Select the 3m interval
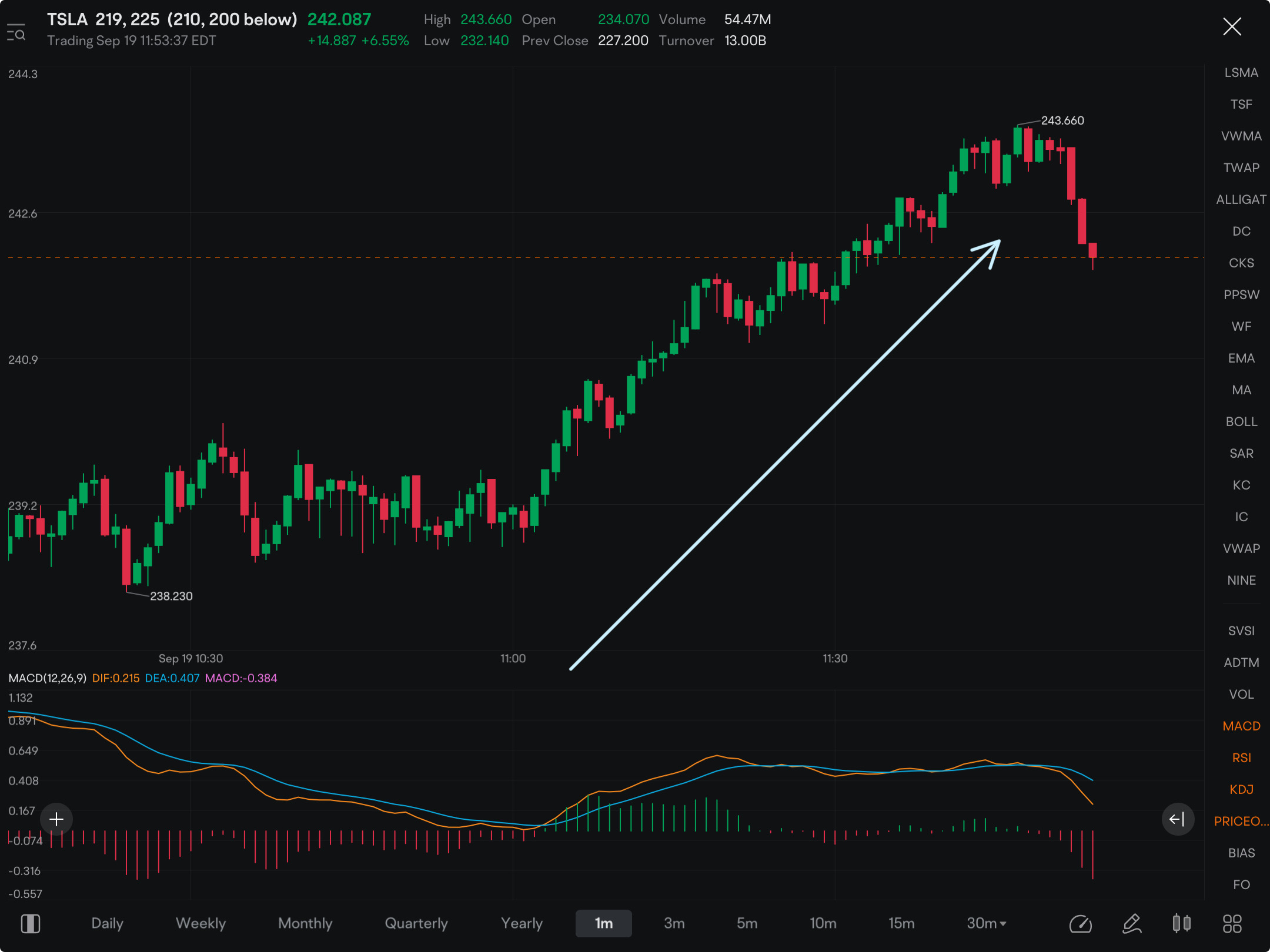1270x952 pixels. pyautogui.click(x=674, y=923)
